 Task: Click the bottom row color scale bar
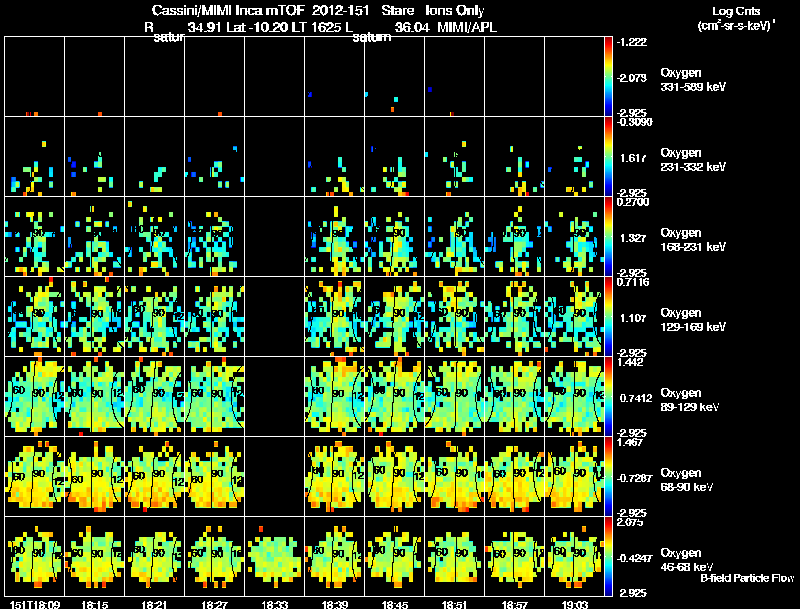coord(608,556)
